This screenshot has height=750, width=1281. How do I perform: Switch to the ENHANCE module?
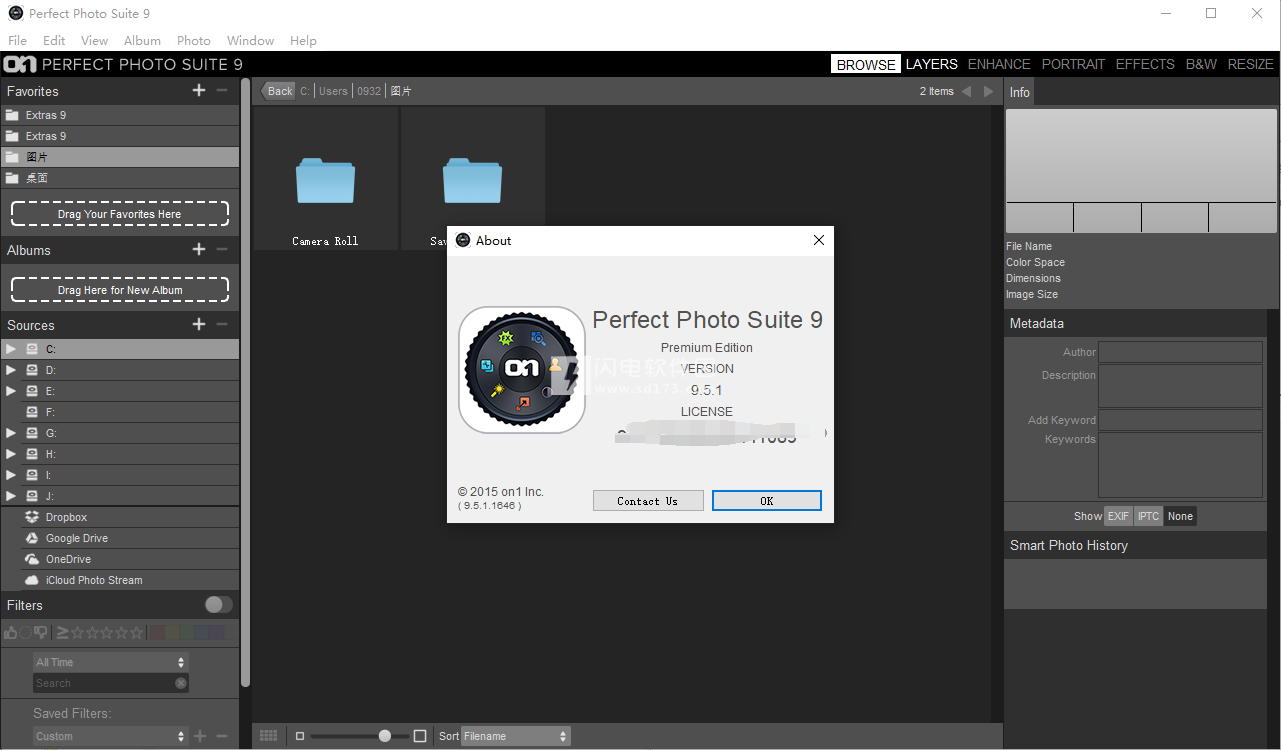[999, 64]
